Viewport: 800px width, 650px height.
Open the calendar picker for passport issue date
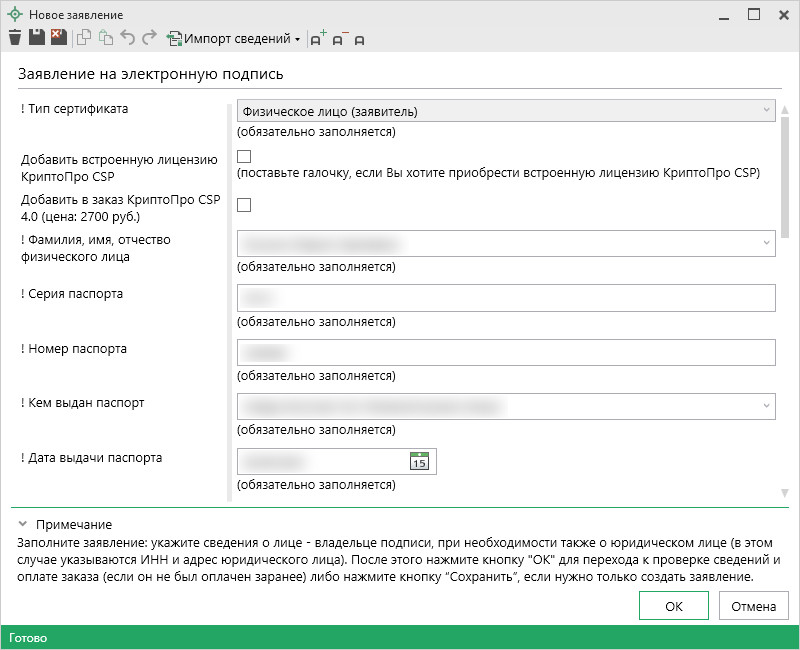[x=420, y=461]
